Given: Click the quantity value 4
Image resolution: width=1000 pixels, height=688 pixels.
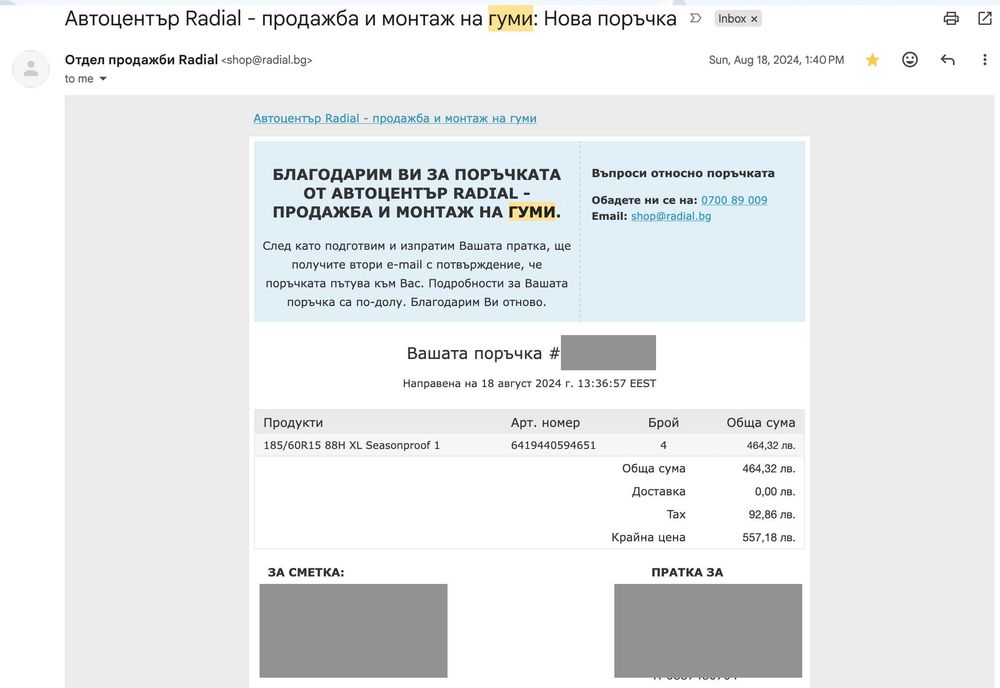Looking at the screenshot, I should (663, 445).
